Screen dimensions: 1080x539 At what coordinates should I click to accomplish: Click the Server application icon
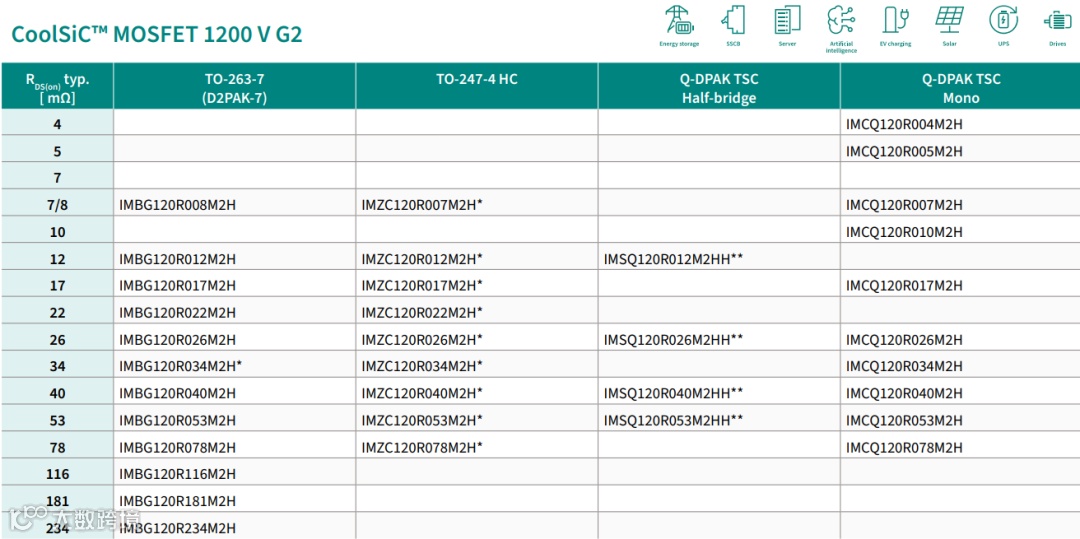coord(787,20)
